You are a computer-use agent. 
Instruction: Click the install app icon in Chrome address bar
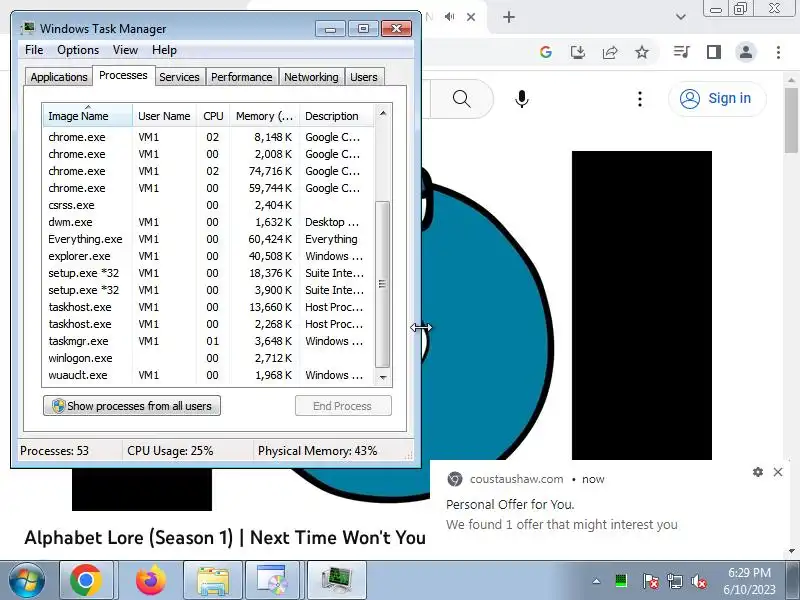pyautogui.click(x=578, y=52)
